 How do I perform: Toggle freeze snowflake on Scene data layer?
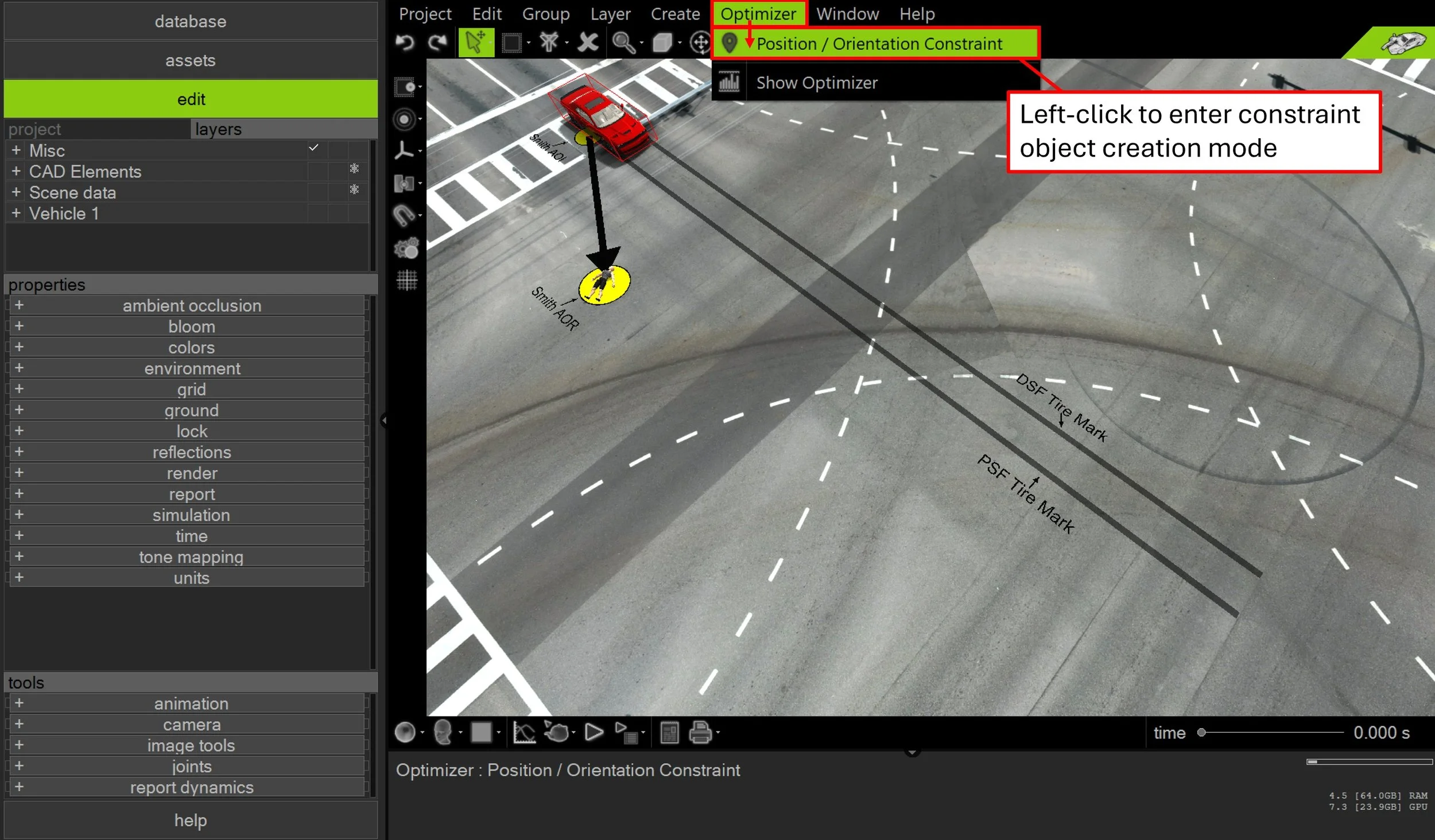354,189
